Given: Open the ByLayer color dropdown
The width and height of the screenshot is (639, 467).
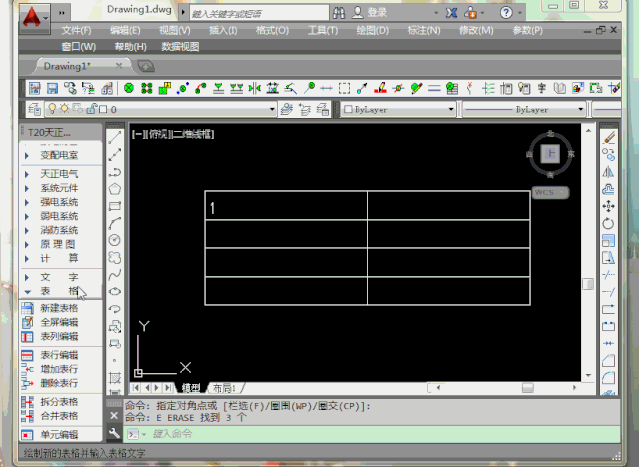Looking at the screenshot, I should (451, 109).
